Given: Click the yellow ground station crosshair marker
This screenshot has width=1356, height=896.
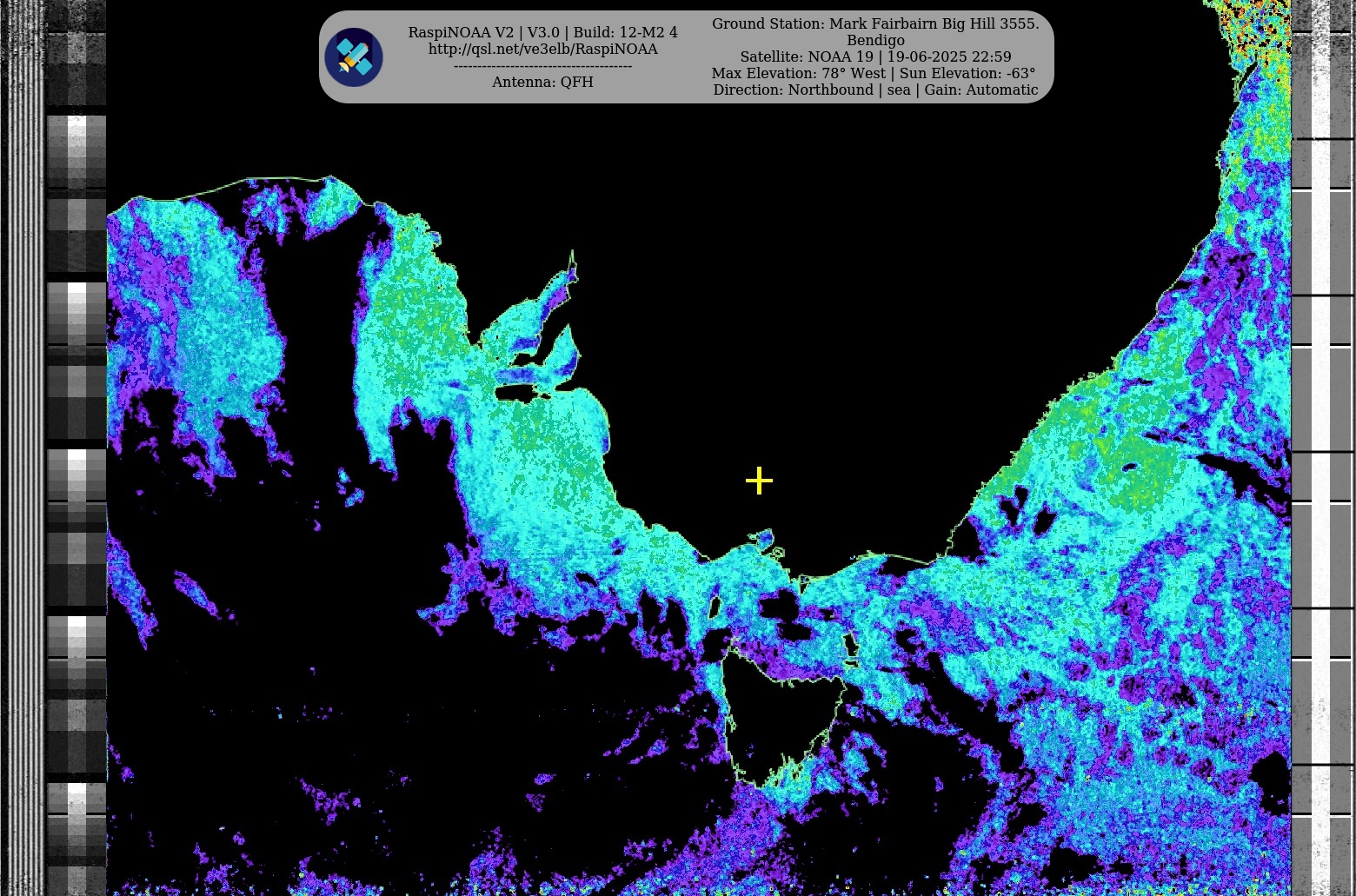Looking at the screenshot, I should pyautogui.click(x=759, y=481).
